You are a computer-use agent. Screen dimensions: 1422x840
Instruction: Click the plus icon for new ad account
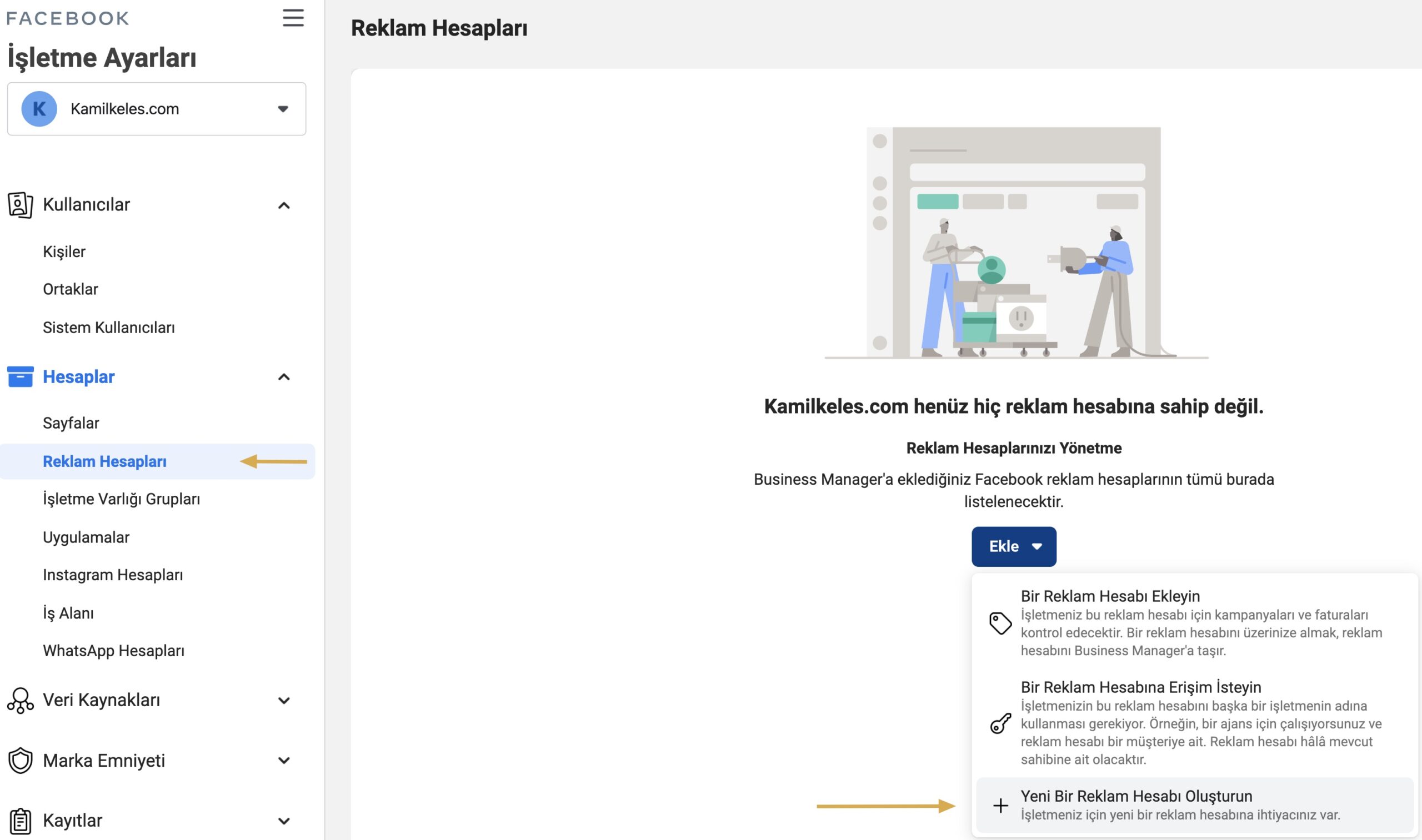click(1000, 806)
